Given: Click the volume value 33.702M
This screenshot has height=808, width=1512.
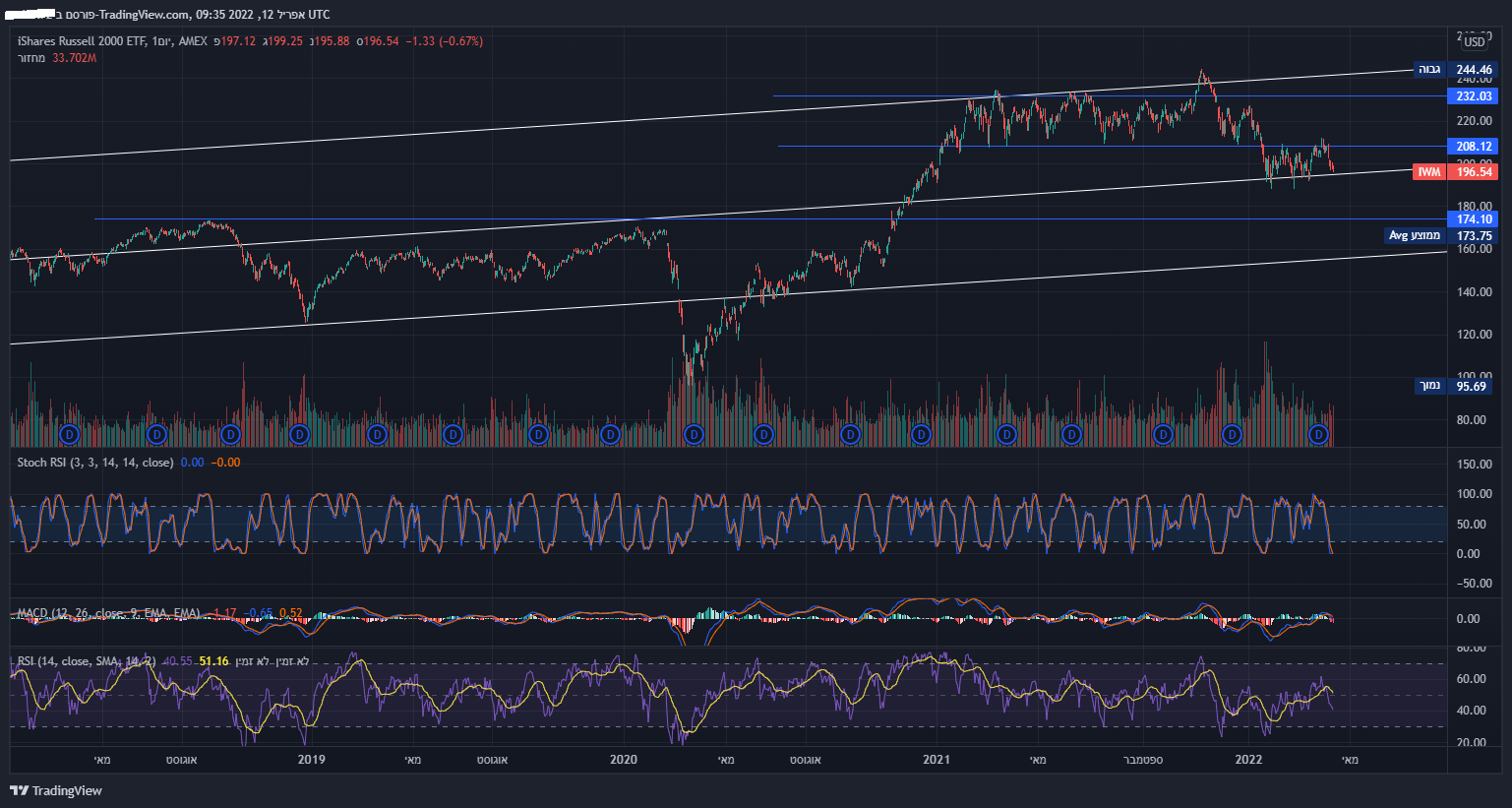Looking at the screenshot, I should [74, 58].
